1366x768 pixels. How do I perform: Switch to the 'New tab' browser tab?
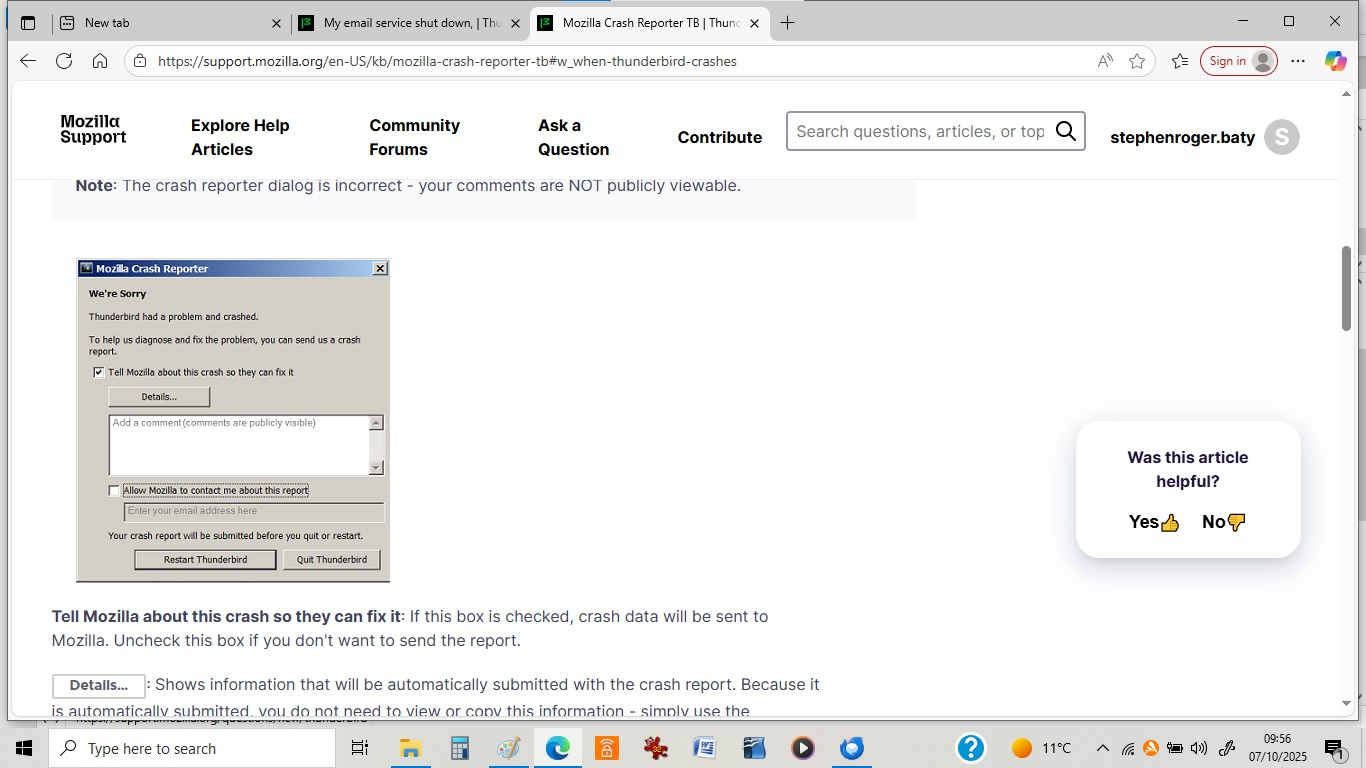pyautogui.click(x=170, y=23)
